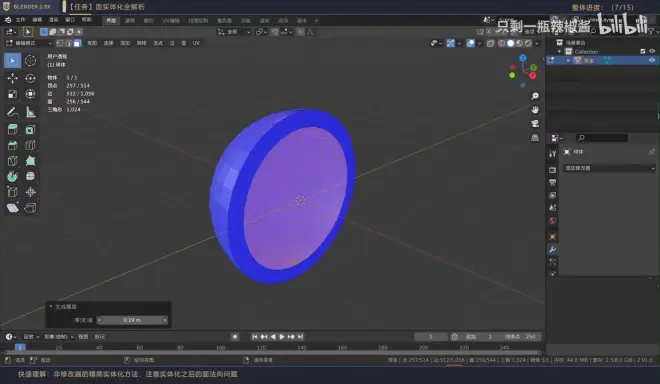The image size is (660, 384).
Task: Open the pivot point dropdown
Action: (261, 32)
